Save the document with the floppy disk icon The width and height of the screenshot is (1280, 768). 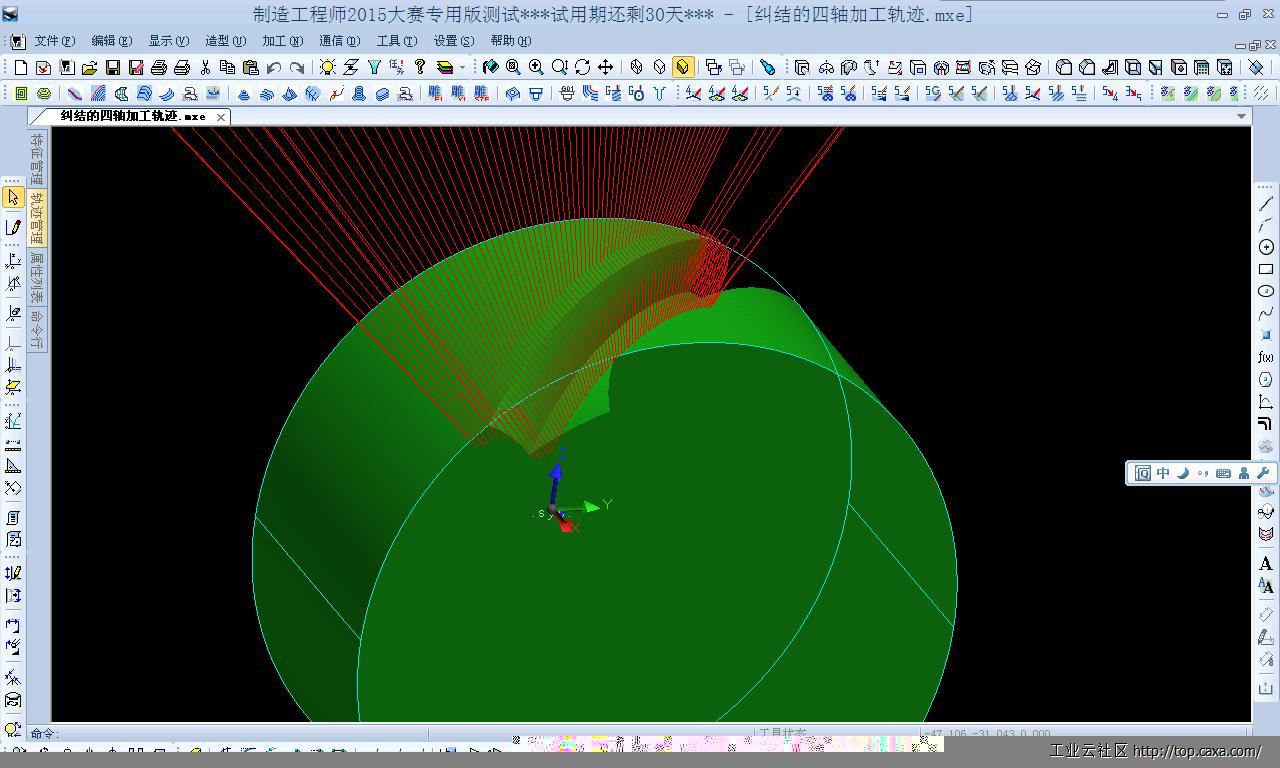click(112, 67)
